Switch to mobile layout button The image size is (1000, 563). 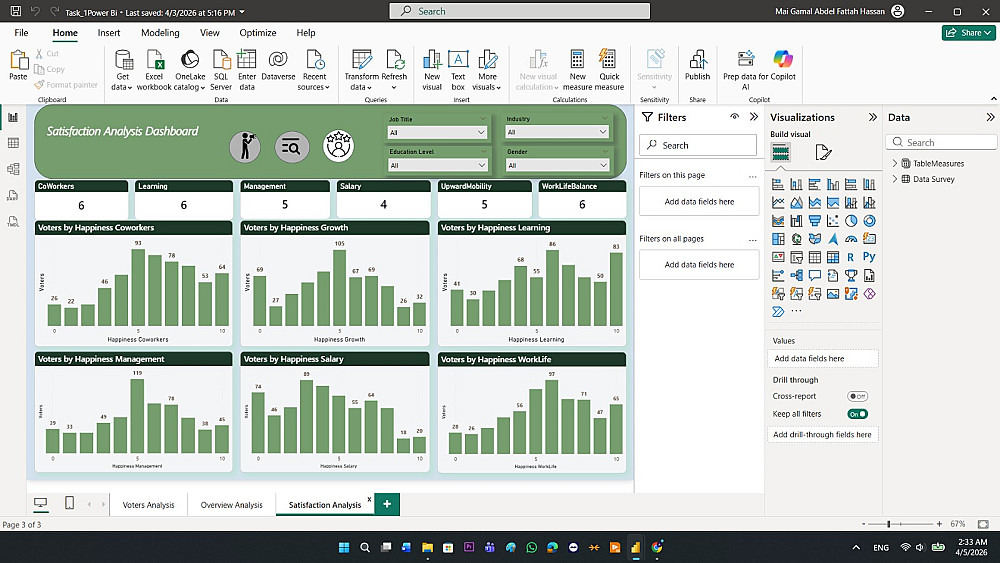point(70,503)
